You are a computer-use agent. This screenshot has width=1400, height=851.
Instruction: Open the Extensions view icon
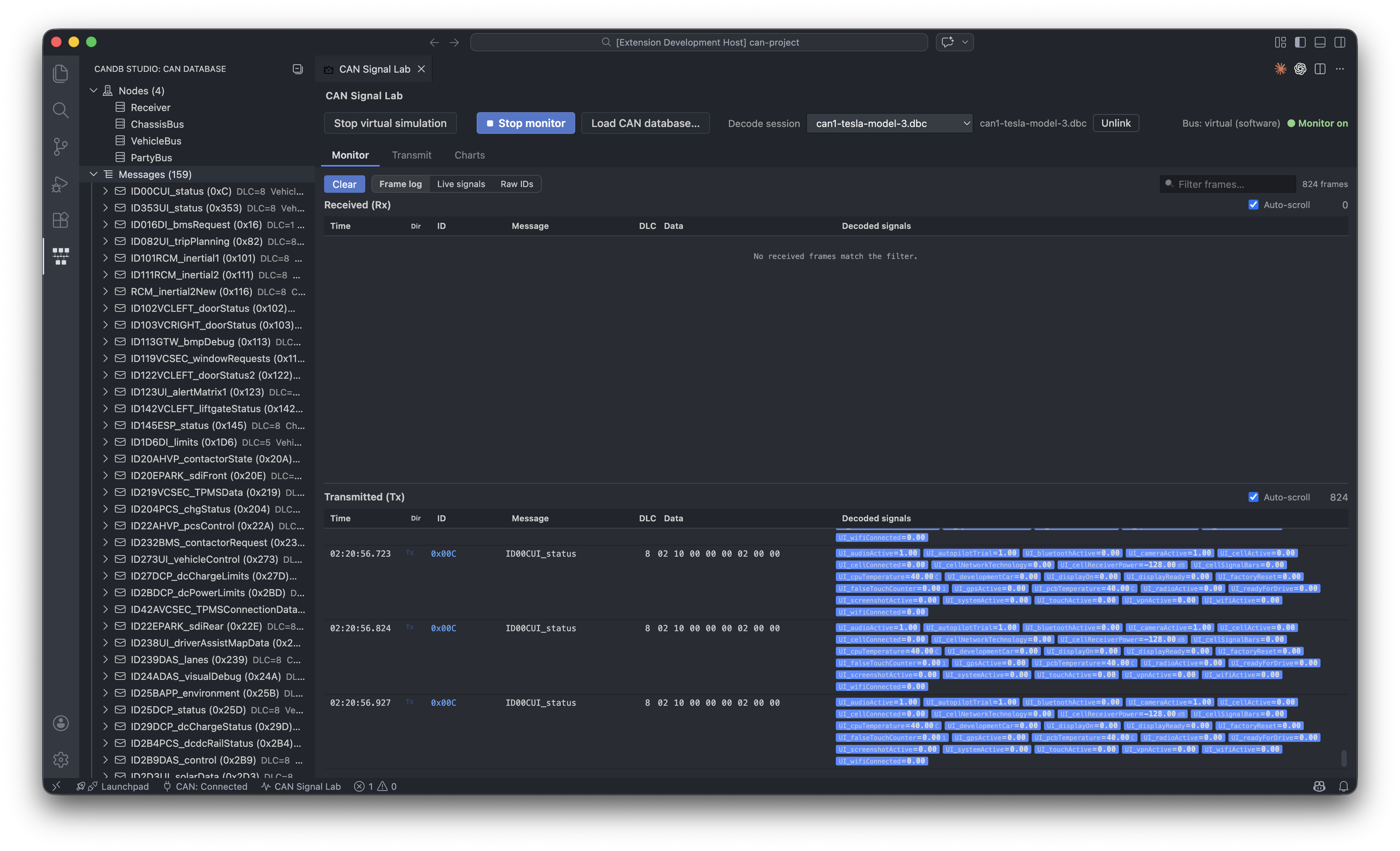(x=61, y=220)
